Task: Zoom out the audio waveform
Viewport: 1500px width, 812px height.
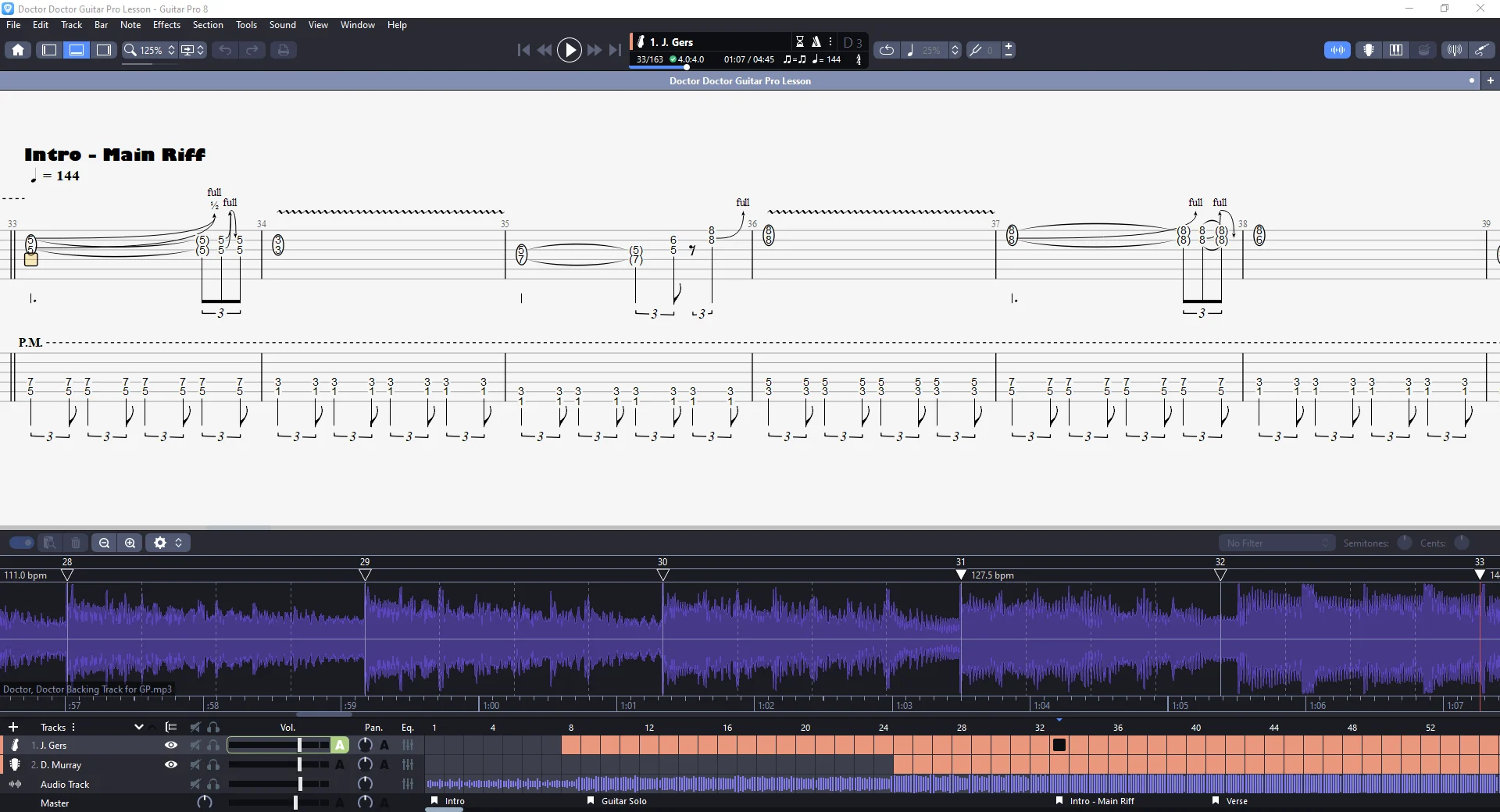Action: [x=104, y=543]
